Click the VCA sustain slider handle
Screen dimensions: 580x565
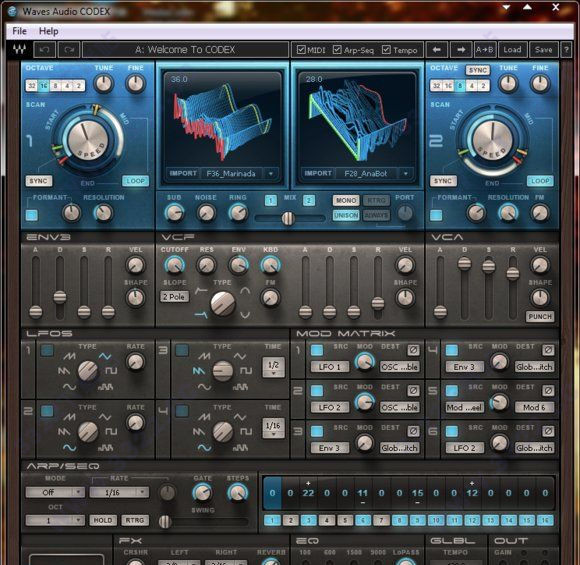point(489,266)
